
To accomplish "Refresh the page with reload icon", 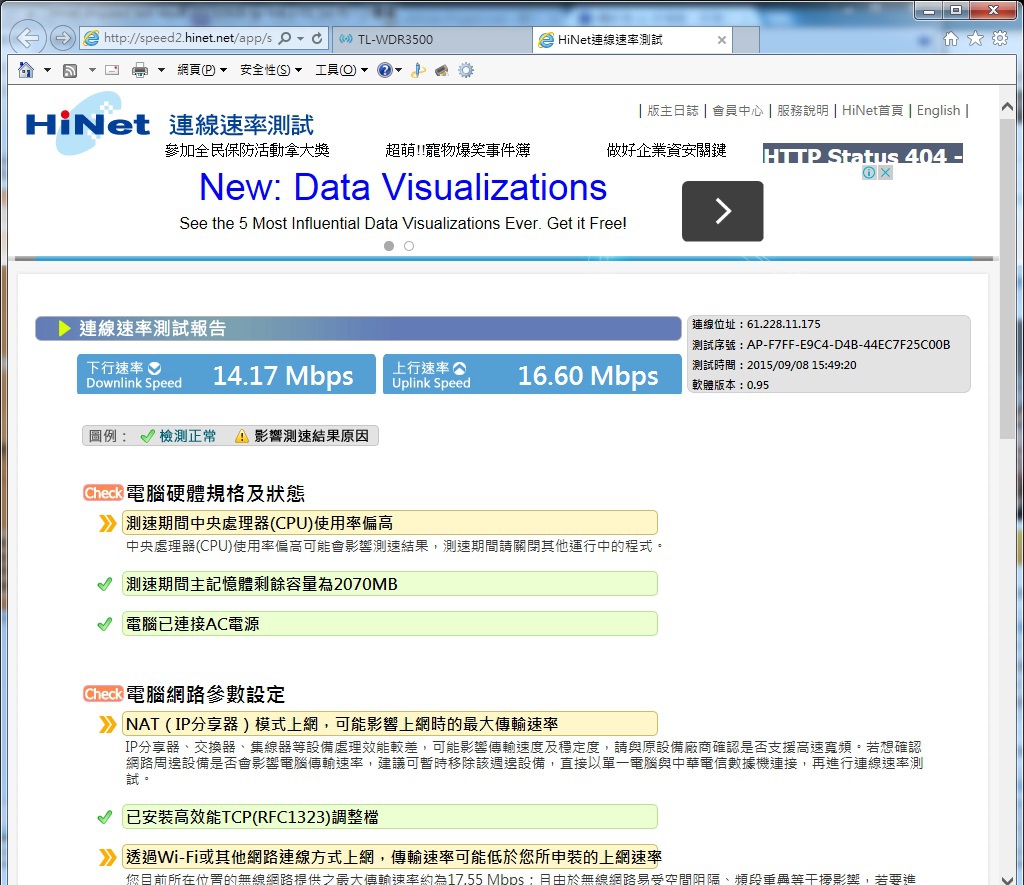I will click(x=317, y=38).
